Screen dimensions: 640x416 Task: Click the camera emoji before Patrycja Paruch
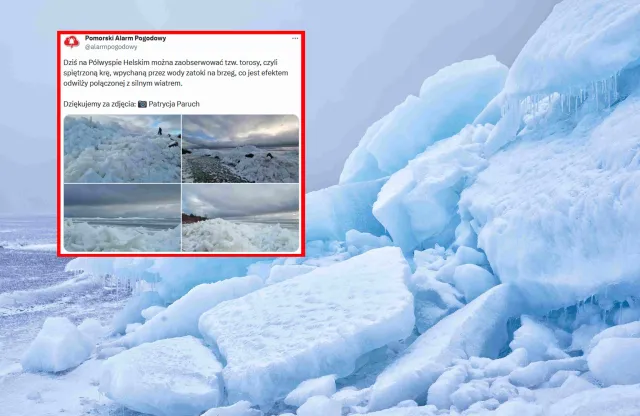tap(142, 104)
